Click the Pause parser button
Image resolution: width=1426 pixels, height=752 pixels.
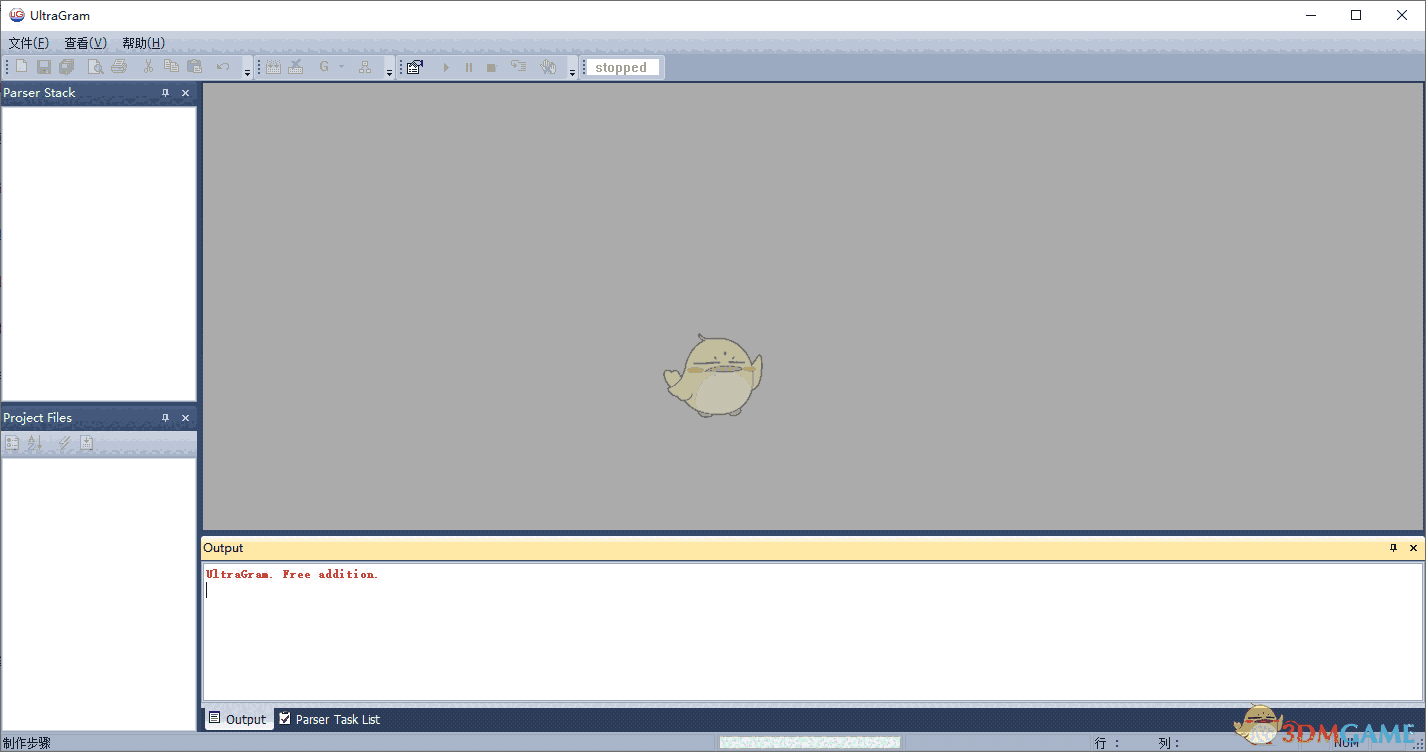point(469,67)
